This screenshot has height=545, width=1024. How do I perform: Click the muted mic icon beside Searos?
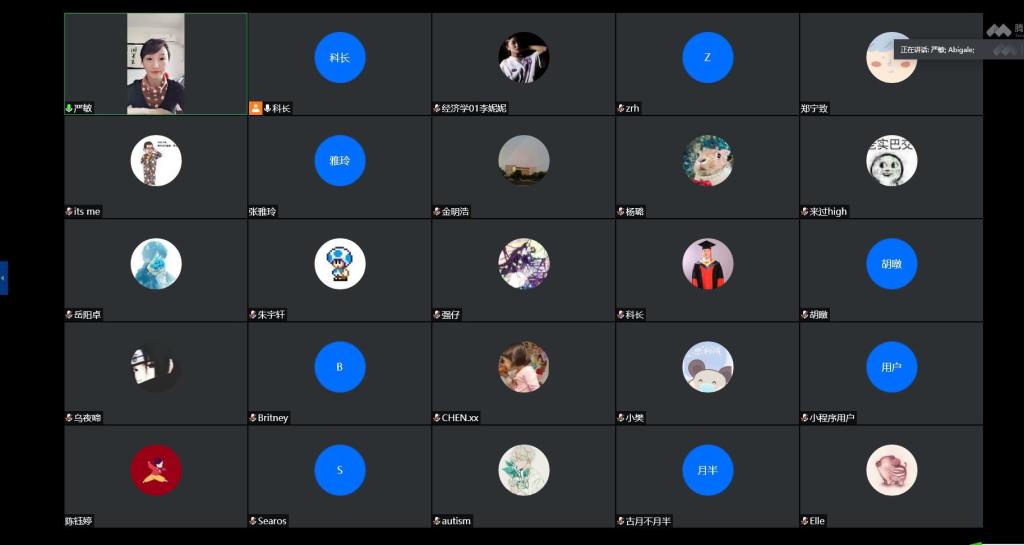coord(253,521)
